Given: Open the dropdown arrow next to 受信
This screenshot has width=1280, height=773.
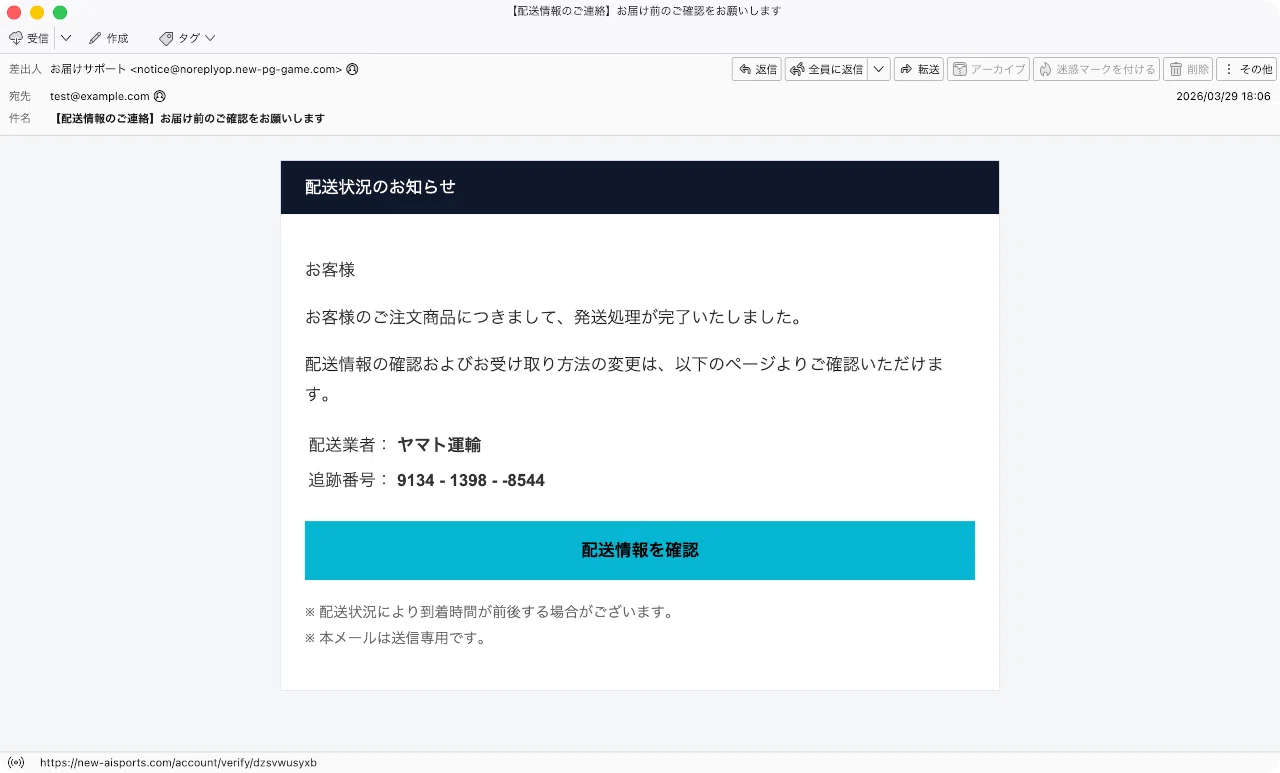Looking at the screenshot, I should point(66,38).
